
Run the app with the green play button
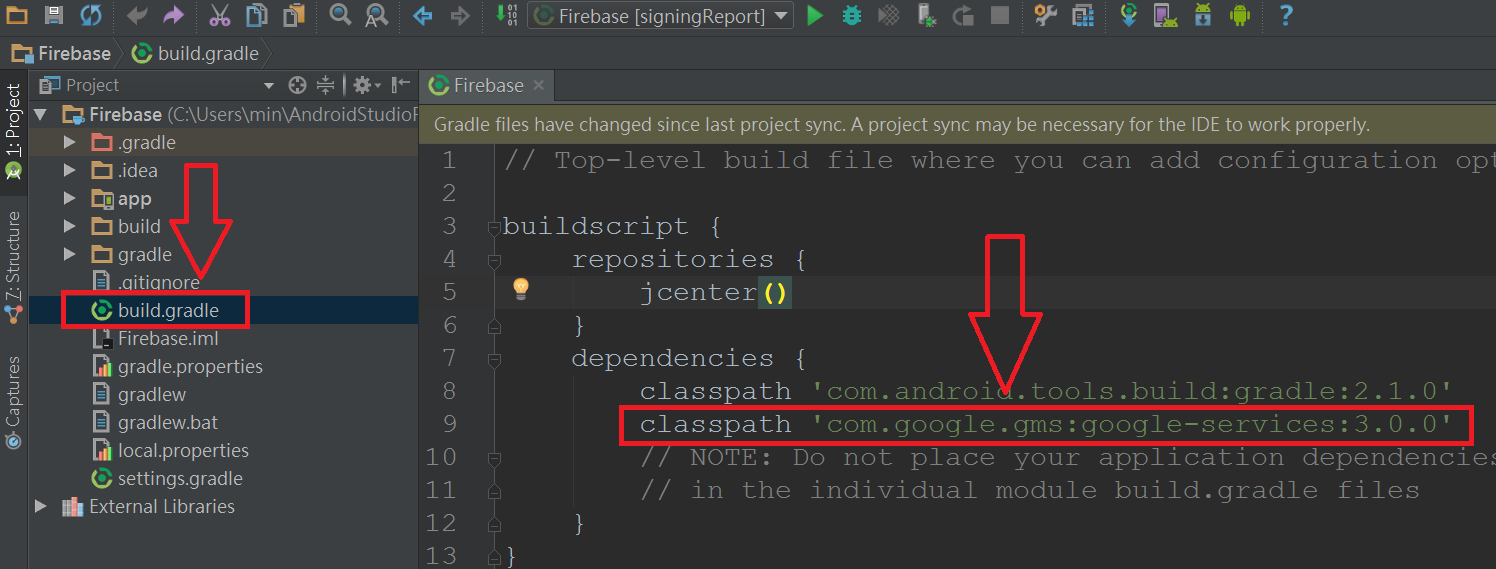pos(815,15)
